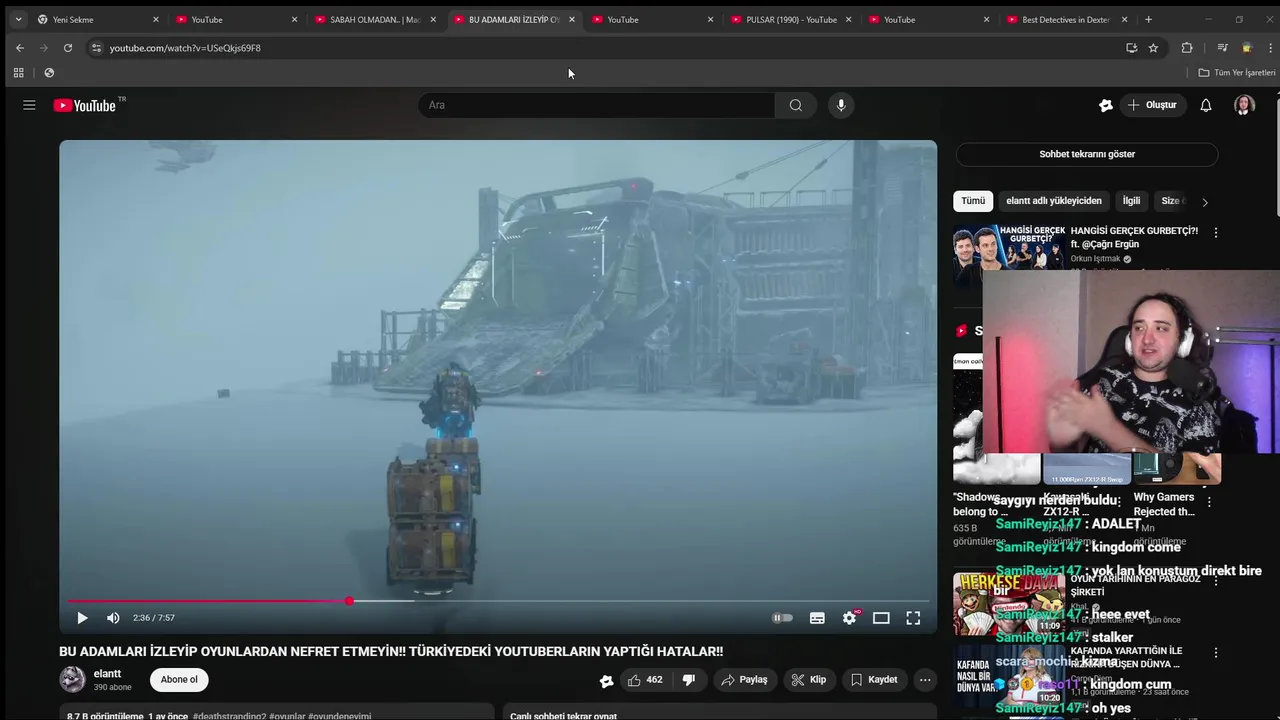Bookmark this page with the star
Image resolution: width=1280 pixels, height=720 pixels.
coord(1153,48)
